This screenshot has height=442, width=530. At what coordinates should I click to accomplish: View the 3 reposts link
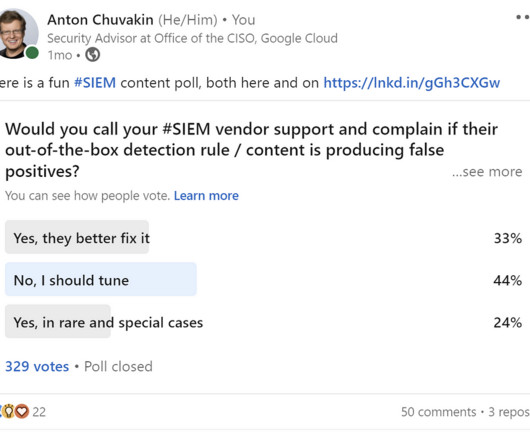tap(509, 412)
